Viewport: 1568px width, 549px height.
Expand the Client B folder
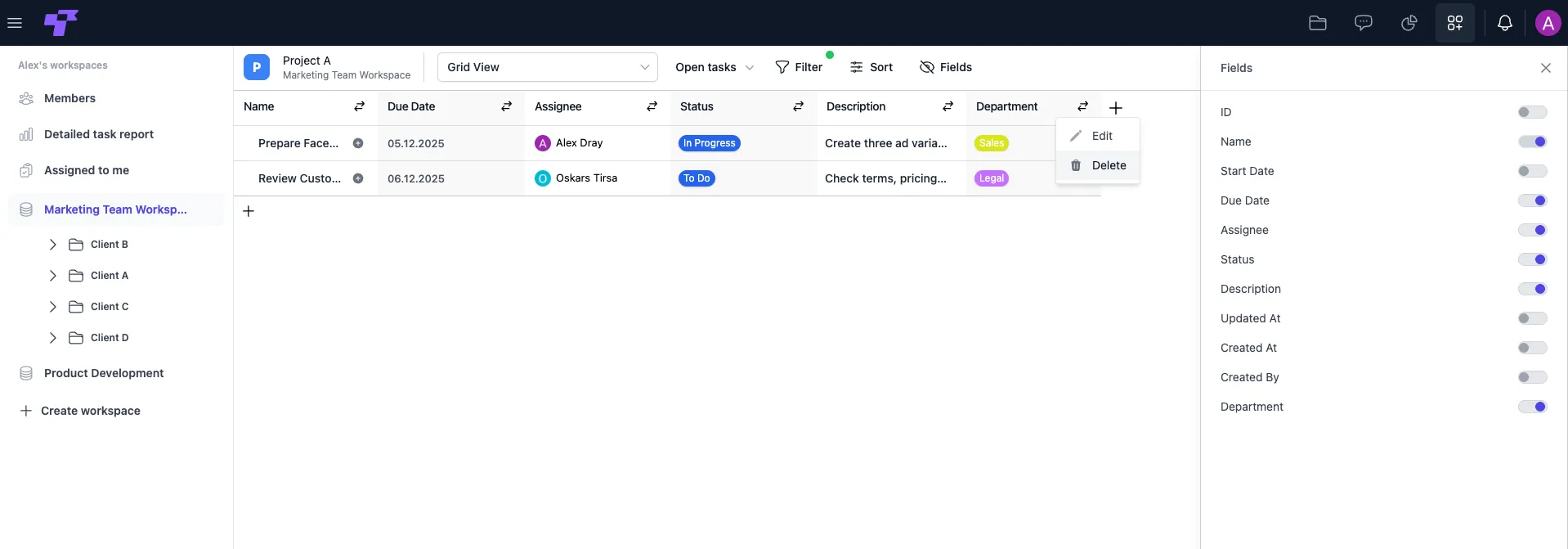coord(53,245)
